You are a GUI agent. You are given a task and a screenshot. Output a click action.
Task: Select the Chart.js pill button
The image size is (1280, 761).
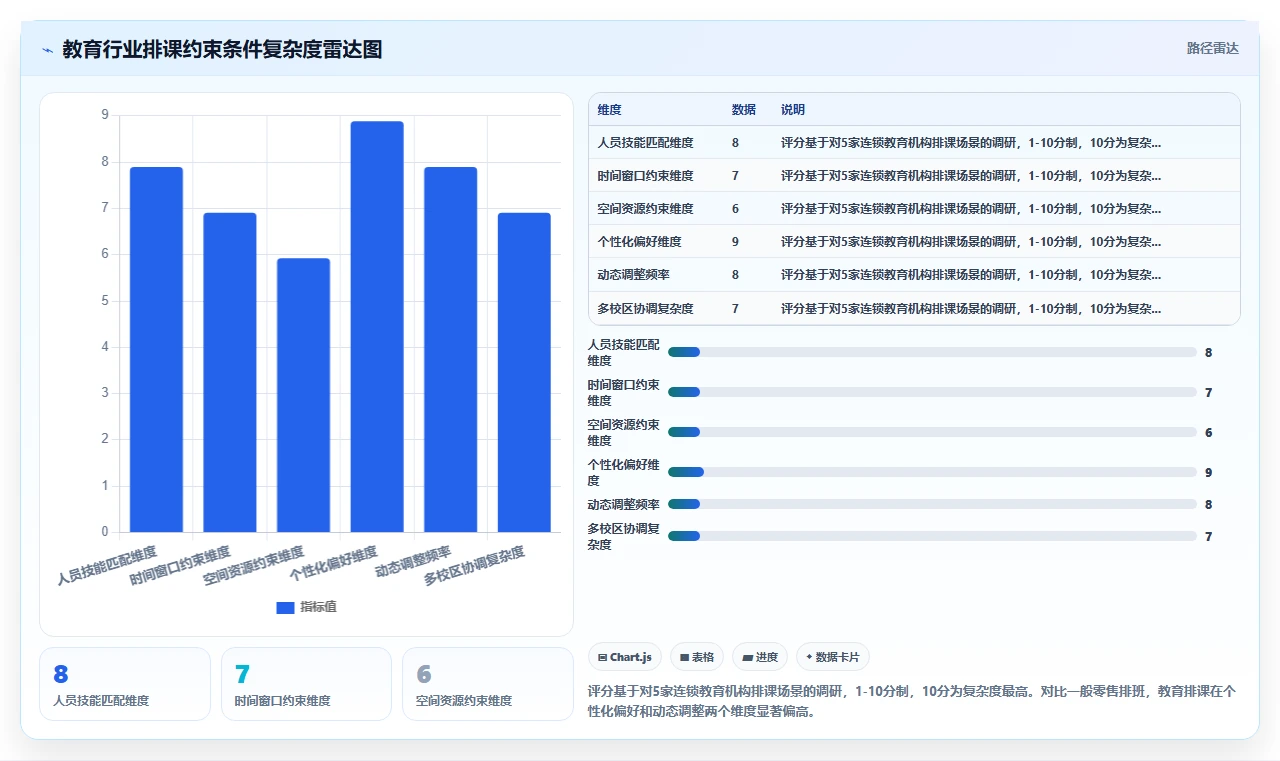pyautogui.click(x=625, y=657)
